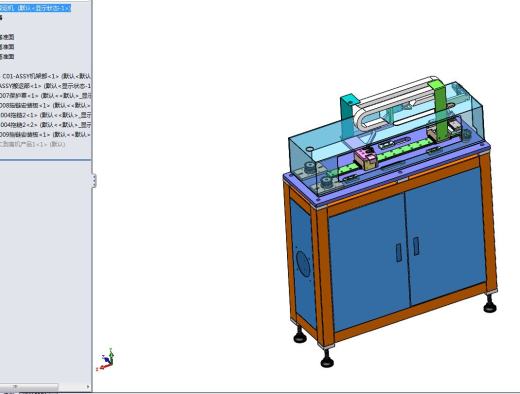
Task: Collapse the feature tree panel handle
Action: (94, 181)
